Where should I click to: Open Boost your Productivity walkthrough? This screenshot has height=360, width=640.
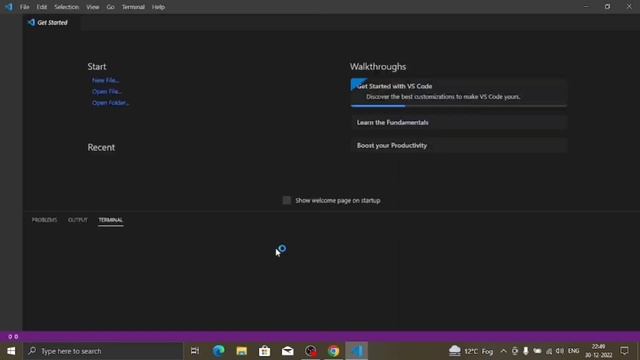click(x=459, y=145)
